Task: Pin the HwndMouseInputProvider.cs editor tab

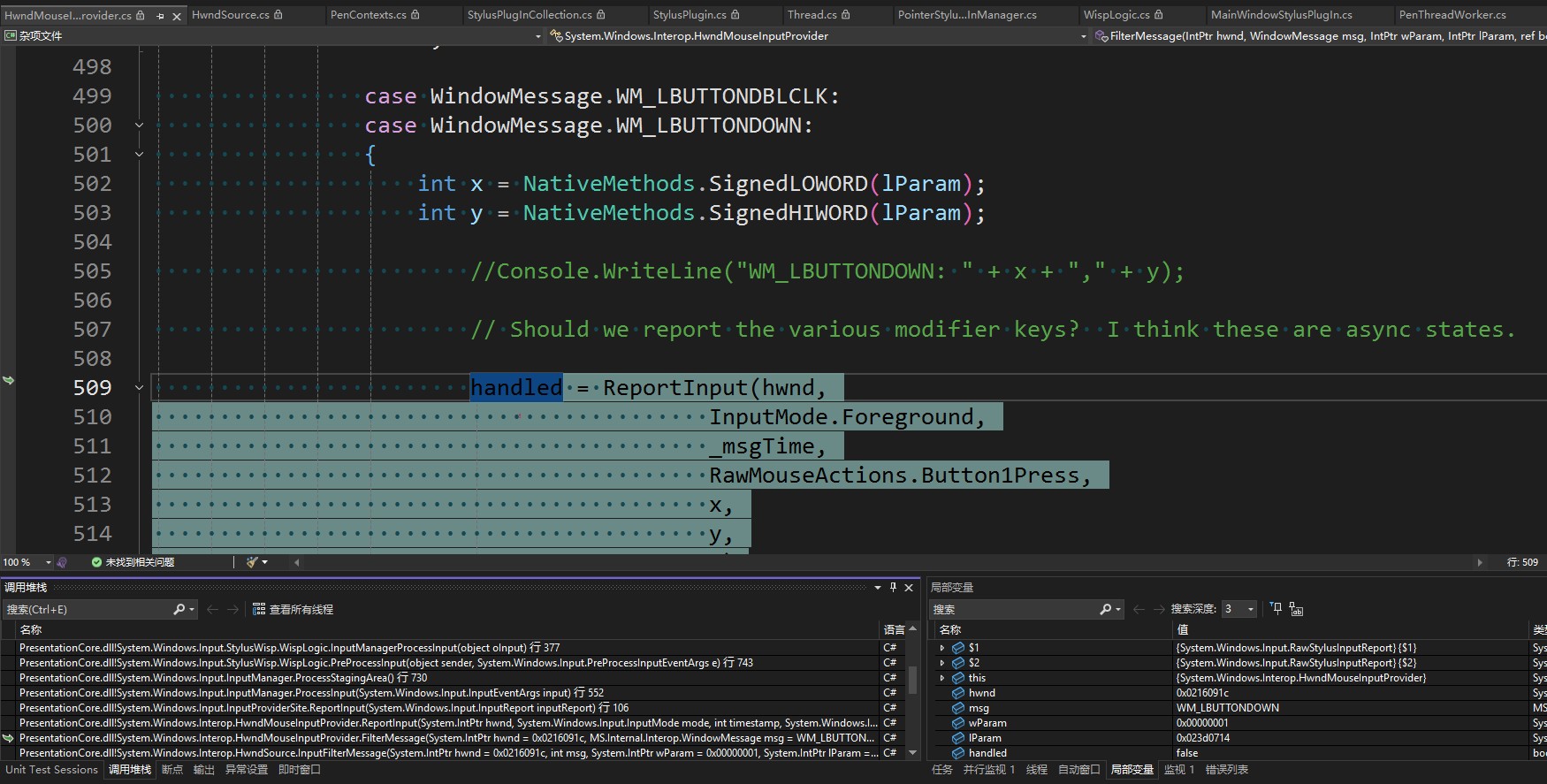Action: (160, 16)
